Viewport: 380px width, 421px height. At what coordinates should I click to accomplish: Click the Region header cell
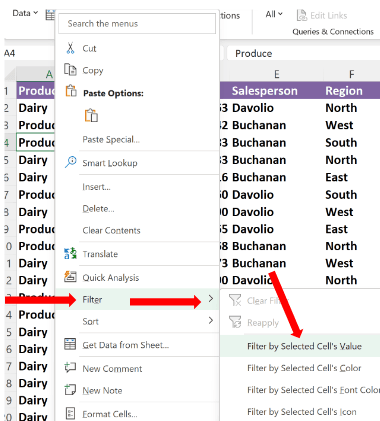point(352,91)
